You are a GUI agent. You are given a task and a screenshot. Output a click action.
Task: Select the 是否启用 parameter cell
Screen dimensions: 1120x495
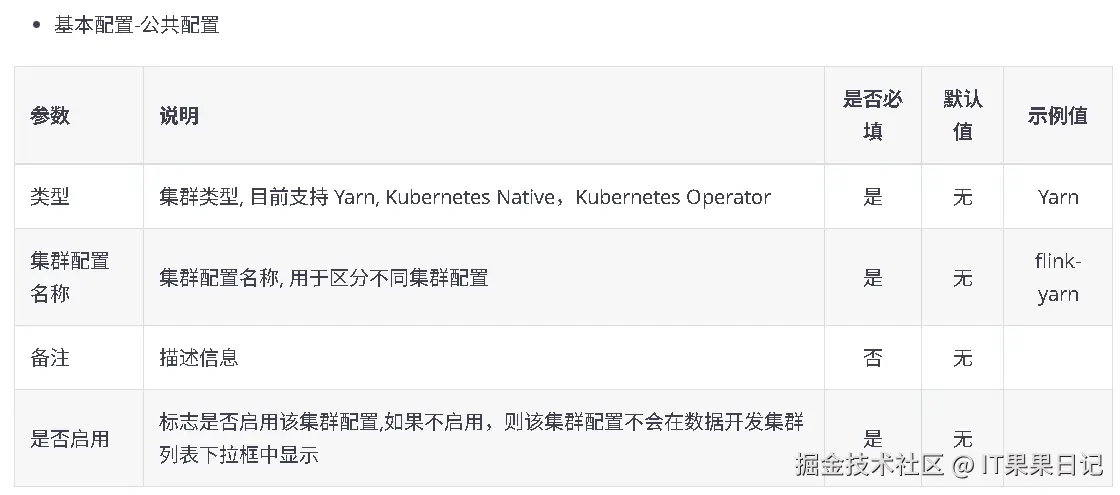[x=70, y=438]
